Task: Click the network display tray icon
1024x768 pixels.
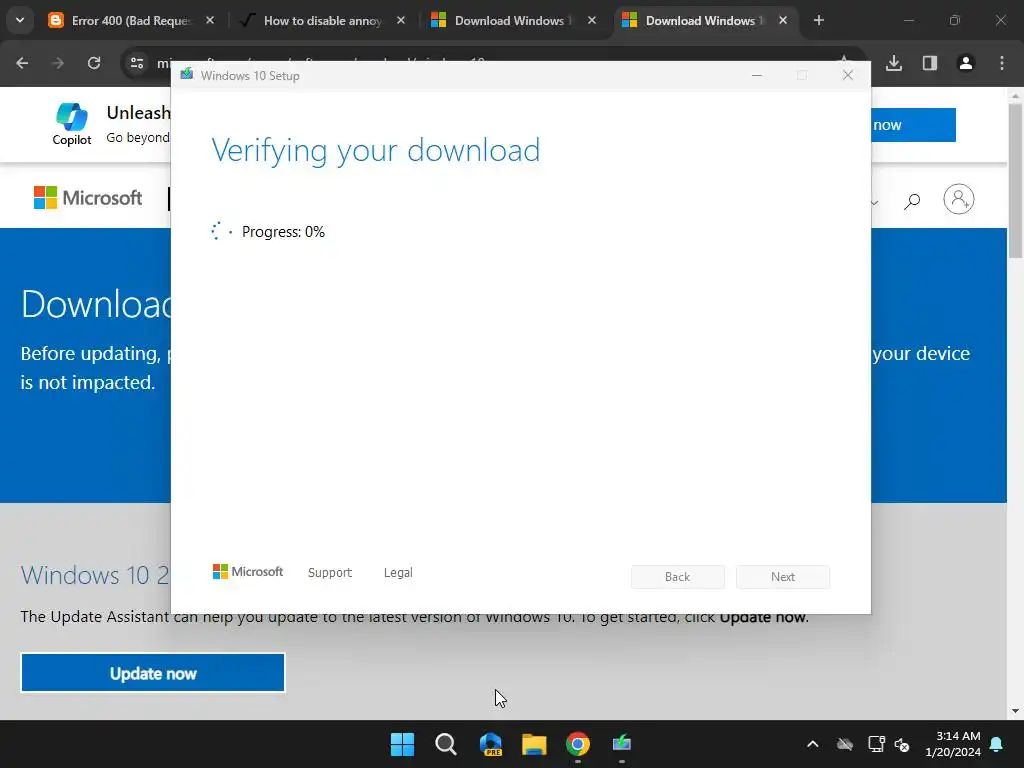Action: click(x=876, y=744)
